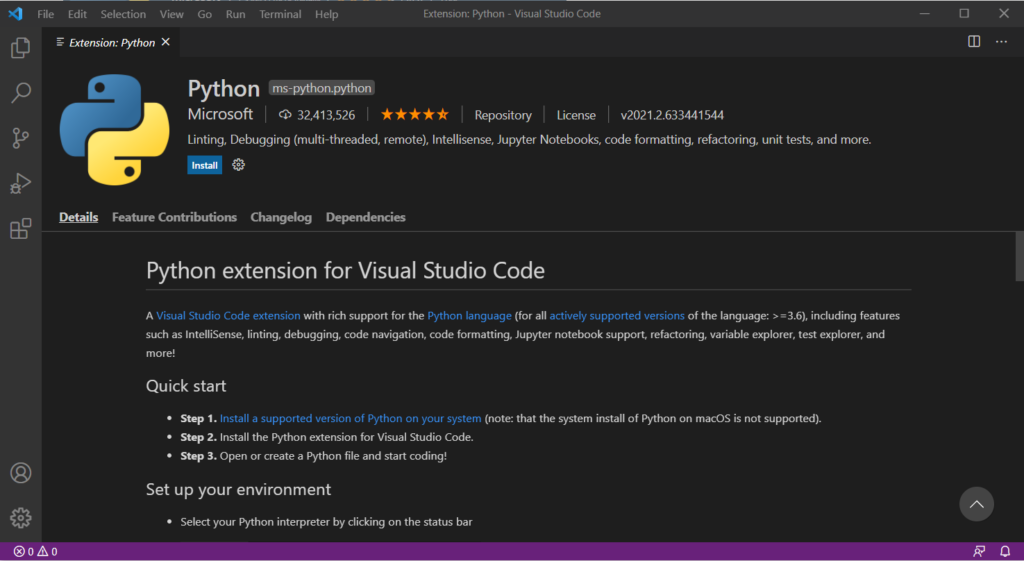Switch to the Feature Contributions tab
Screen dimensions: 1024x561
(174, 217)
